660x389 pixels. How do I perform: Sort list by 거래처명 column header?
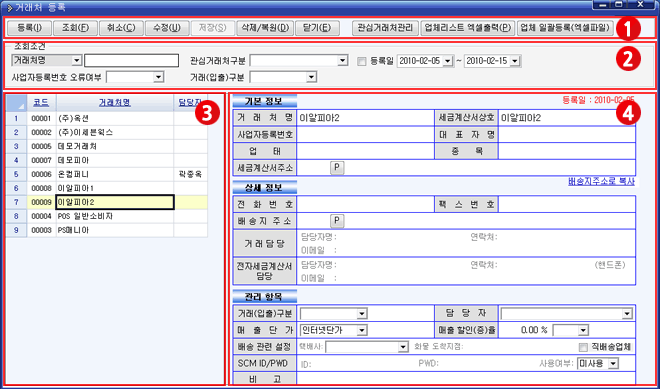pyautogui.click(x=114, y=102)
